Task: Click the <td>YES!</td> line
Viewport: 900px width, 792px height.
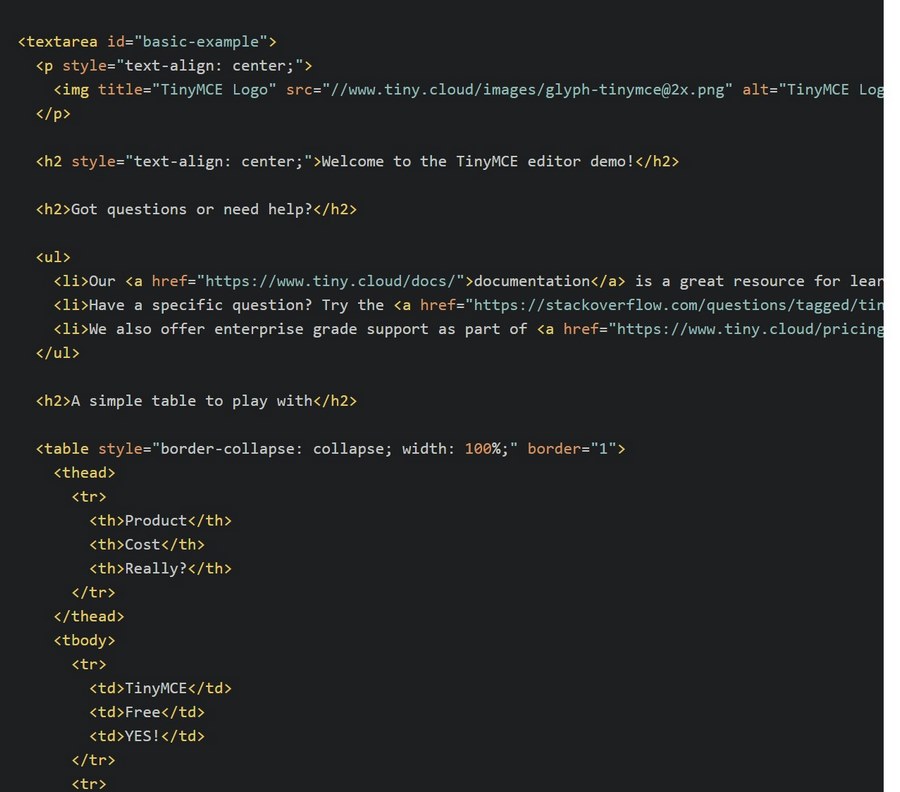Action: click(147, 736)
